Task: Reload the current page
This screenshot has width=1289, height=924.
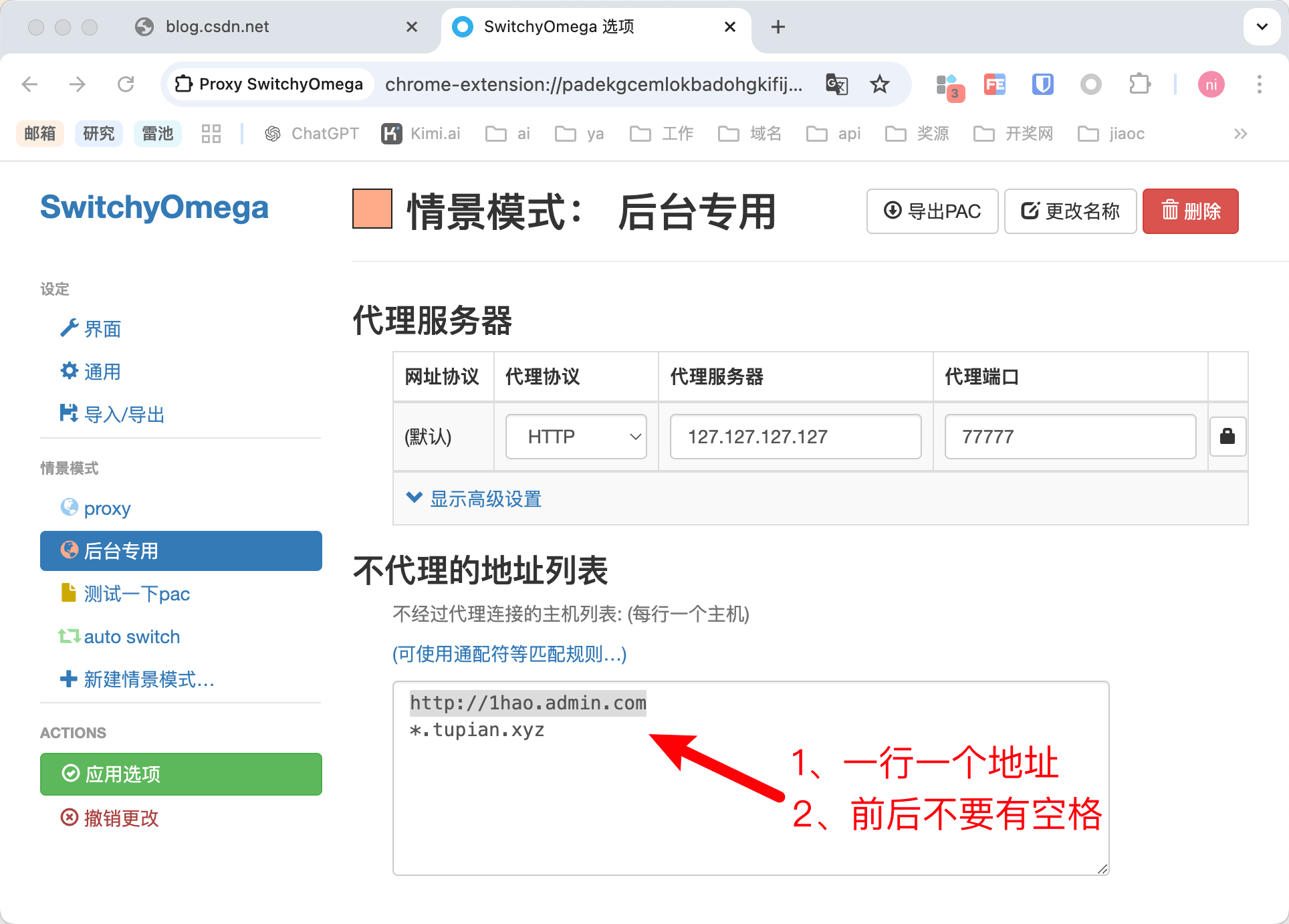Action: point(126,84)
